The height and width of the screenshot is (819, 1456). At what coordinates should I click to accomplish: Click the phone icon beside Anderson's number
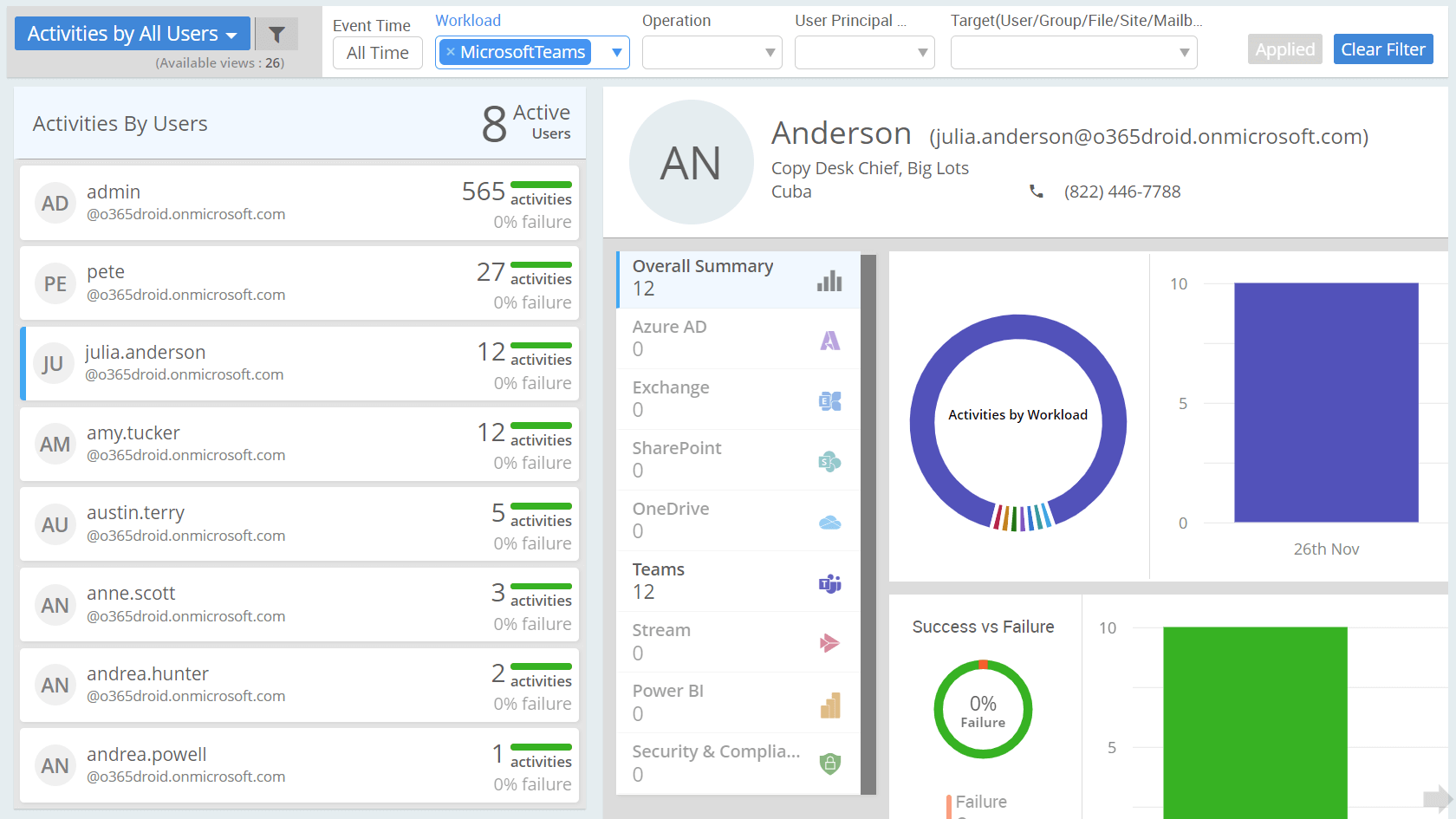(x=1037, y=192)
